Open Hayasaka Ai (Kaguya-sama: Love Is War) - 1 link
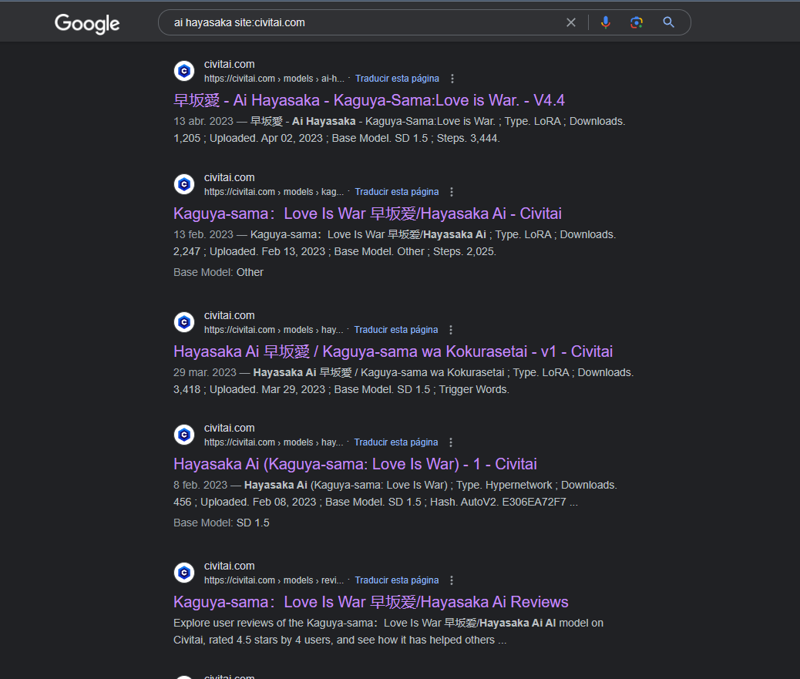800x679 pixels. [355, 464]
